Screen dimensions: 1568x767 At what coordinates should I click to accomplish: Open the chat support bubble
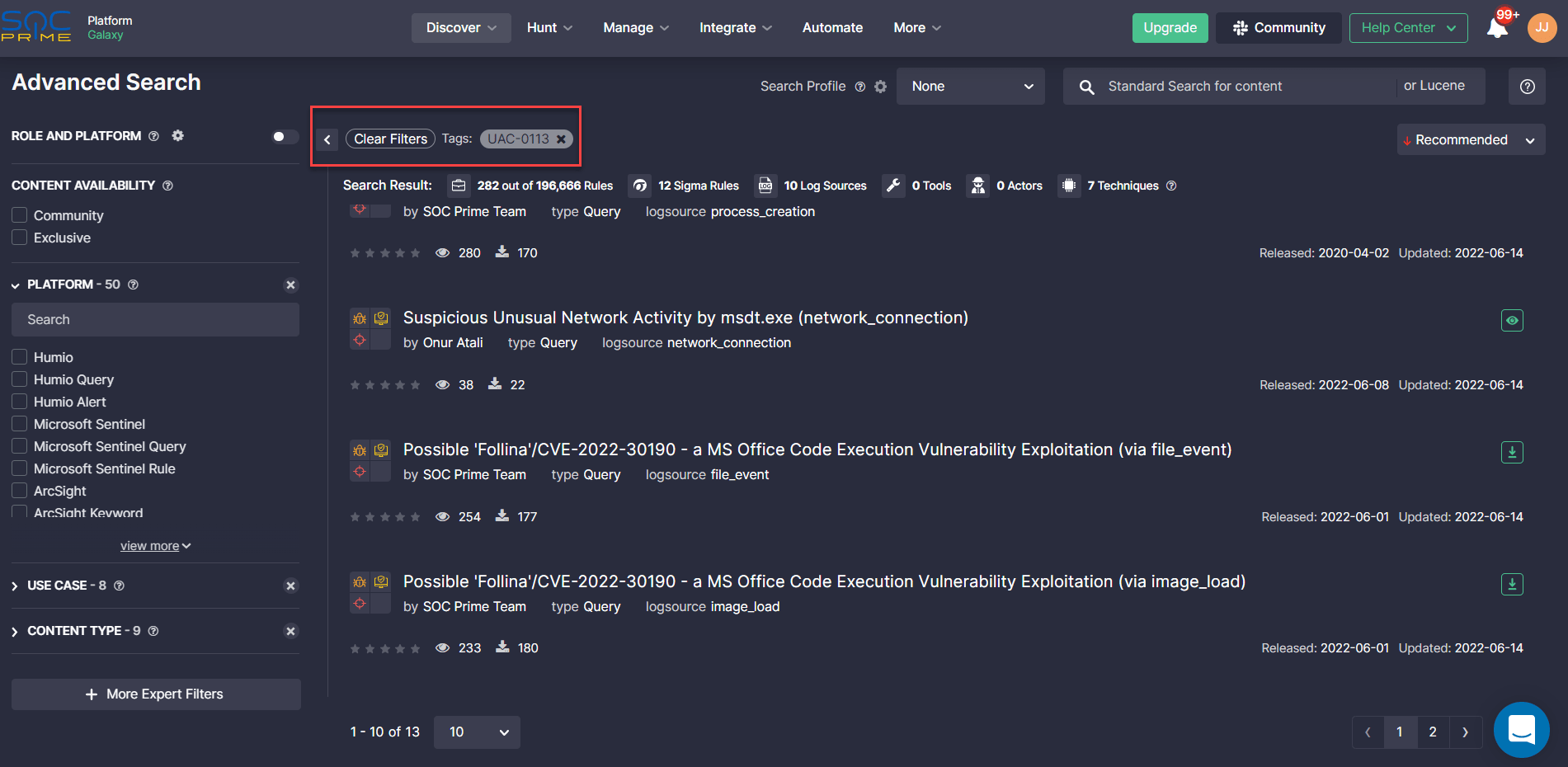coord(1520,730)
